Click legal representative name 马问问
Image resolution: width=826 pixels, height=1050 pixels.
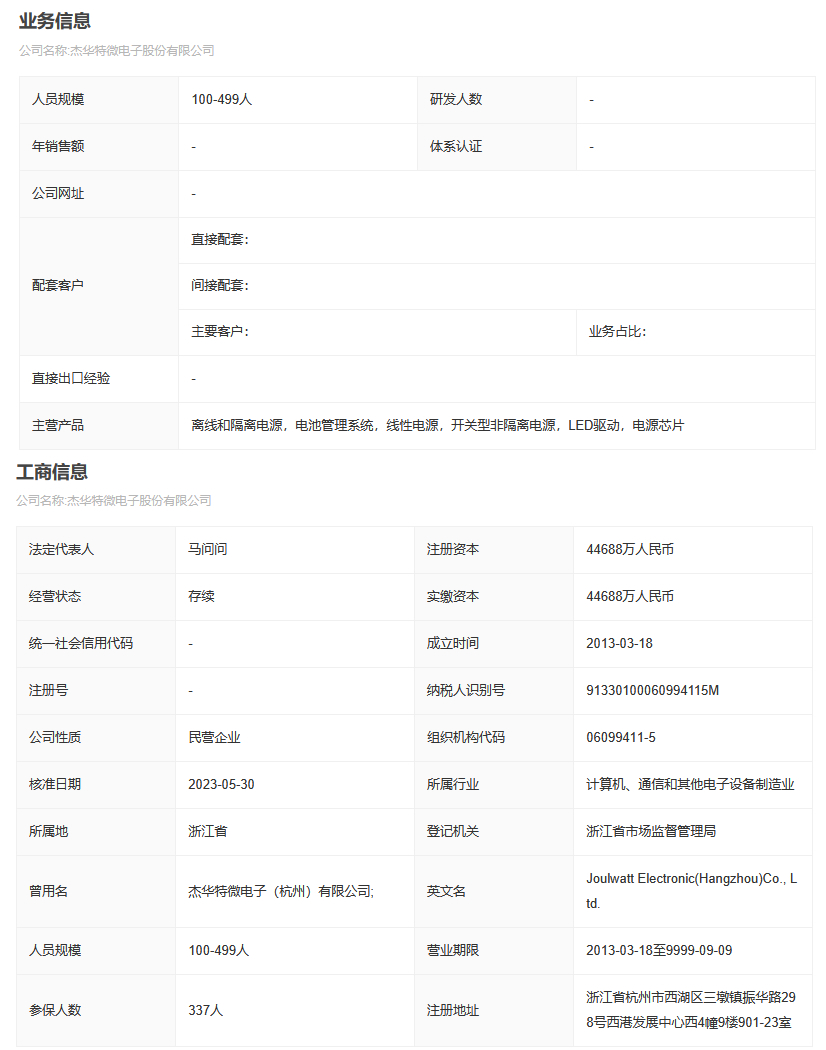click(208, 549)
